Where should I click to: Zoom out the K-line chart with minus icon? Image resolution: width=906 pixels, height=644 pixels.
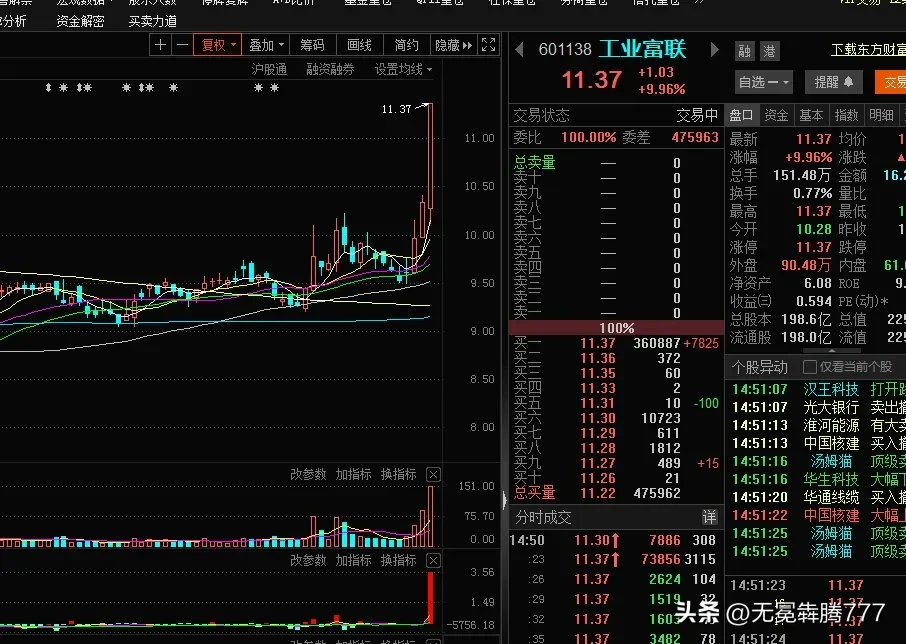(x=183, y=45)
